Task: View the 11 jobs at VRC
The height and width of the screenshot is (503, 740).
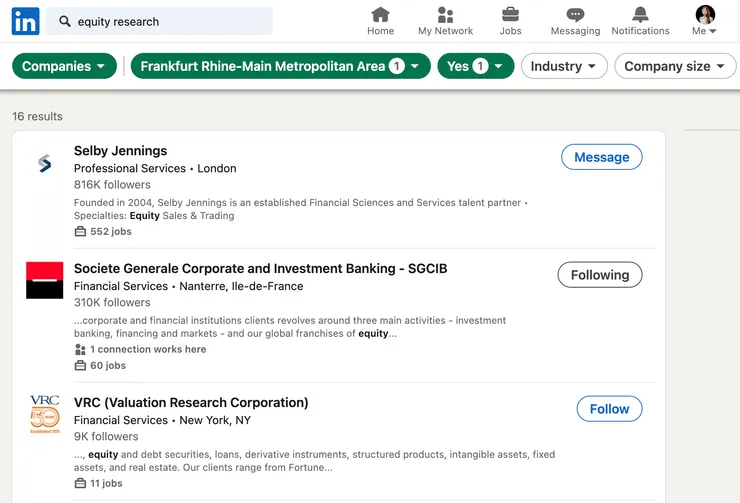Action: coord(106,483)
